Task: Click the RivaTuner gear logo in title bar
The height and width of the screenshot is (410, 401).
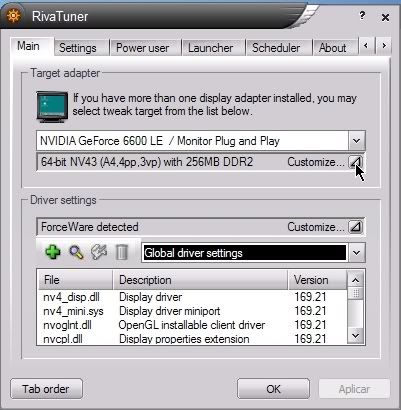Action: (13, 15)
